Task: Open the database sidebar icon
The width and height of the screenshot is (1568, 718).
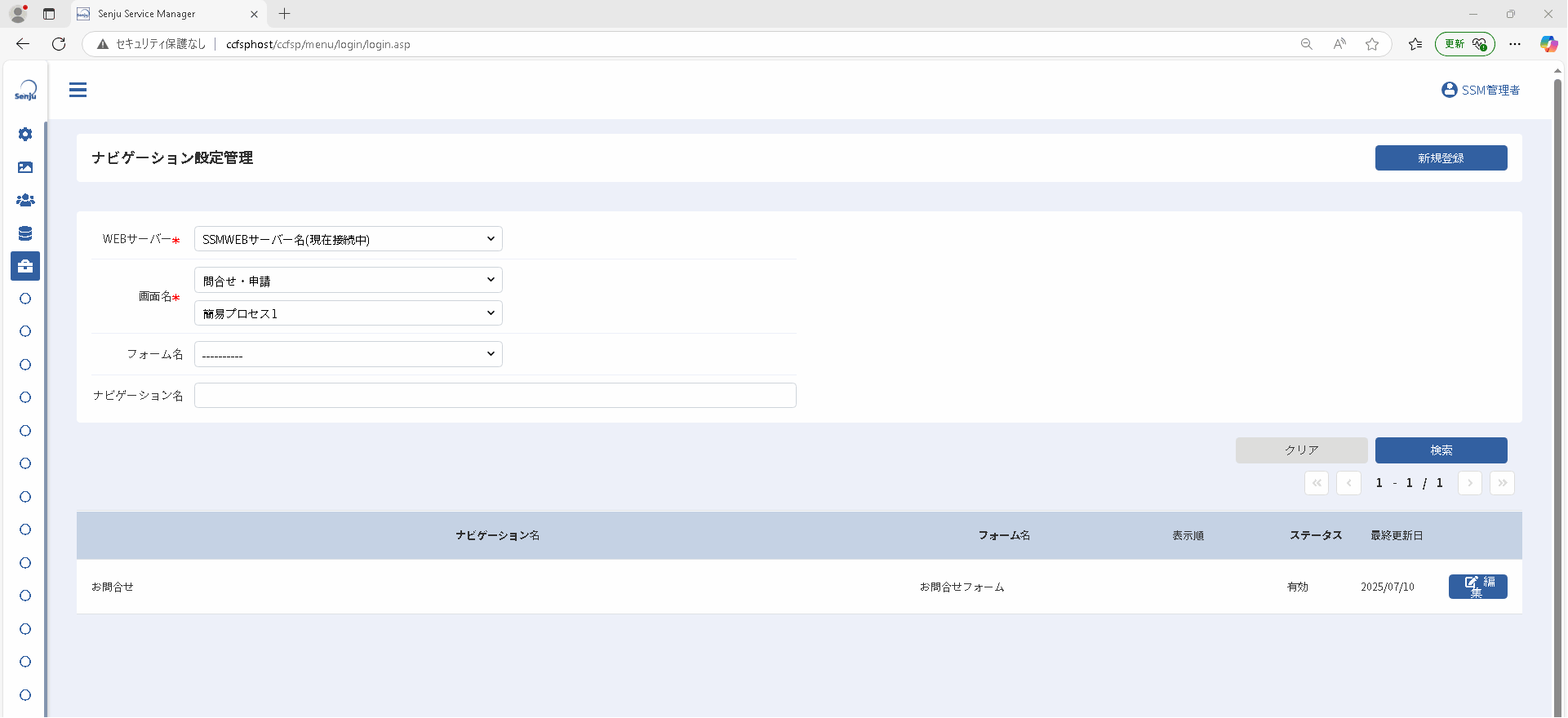Action: point(25,233)
